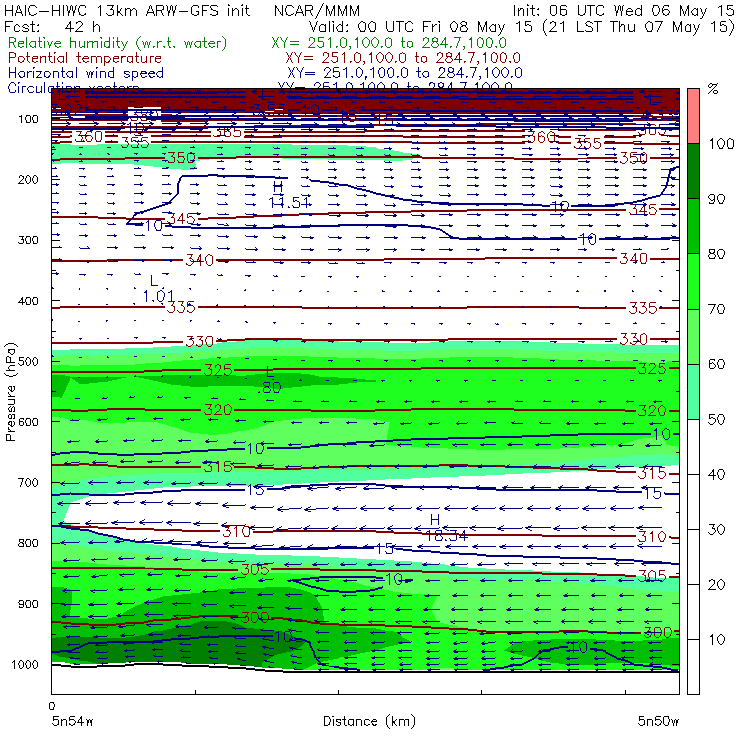Select the 60–70 light green colorbar segment

point(693,336)
